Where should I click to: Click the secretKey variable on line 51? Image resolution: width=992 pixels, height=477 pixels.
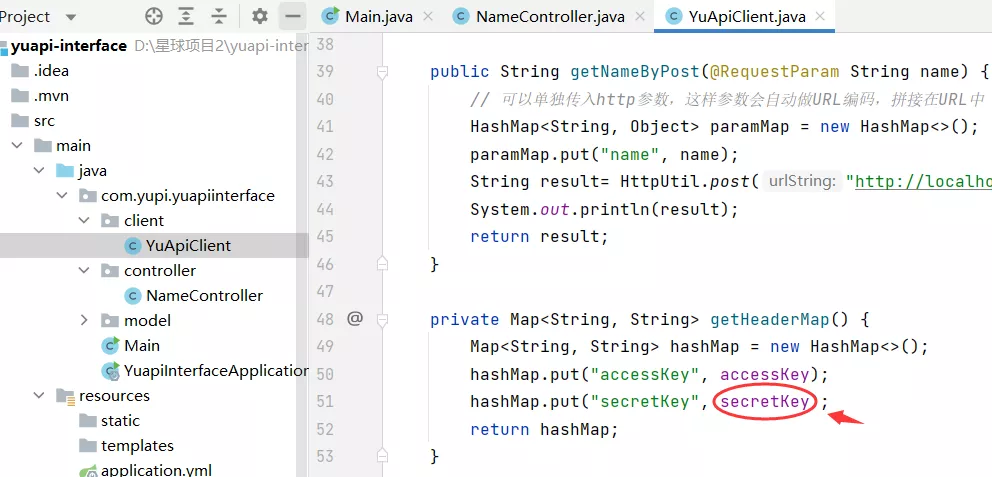pos(765,402)
